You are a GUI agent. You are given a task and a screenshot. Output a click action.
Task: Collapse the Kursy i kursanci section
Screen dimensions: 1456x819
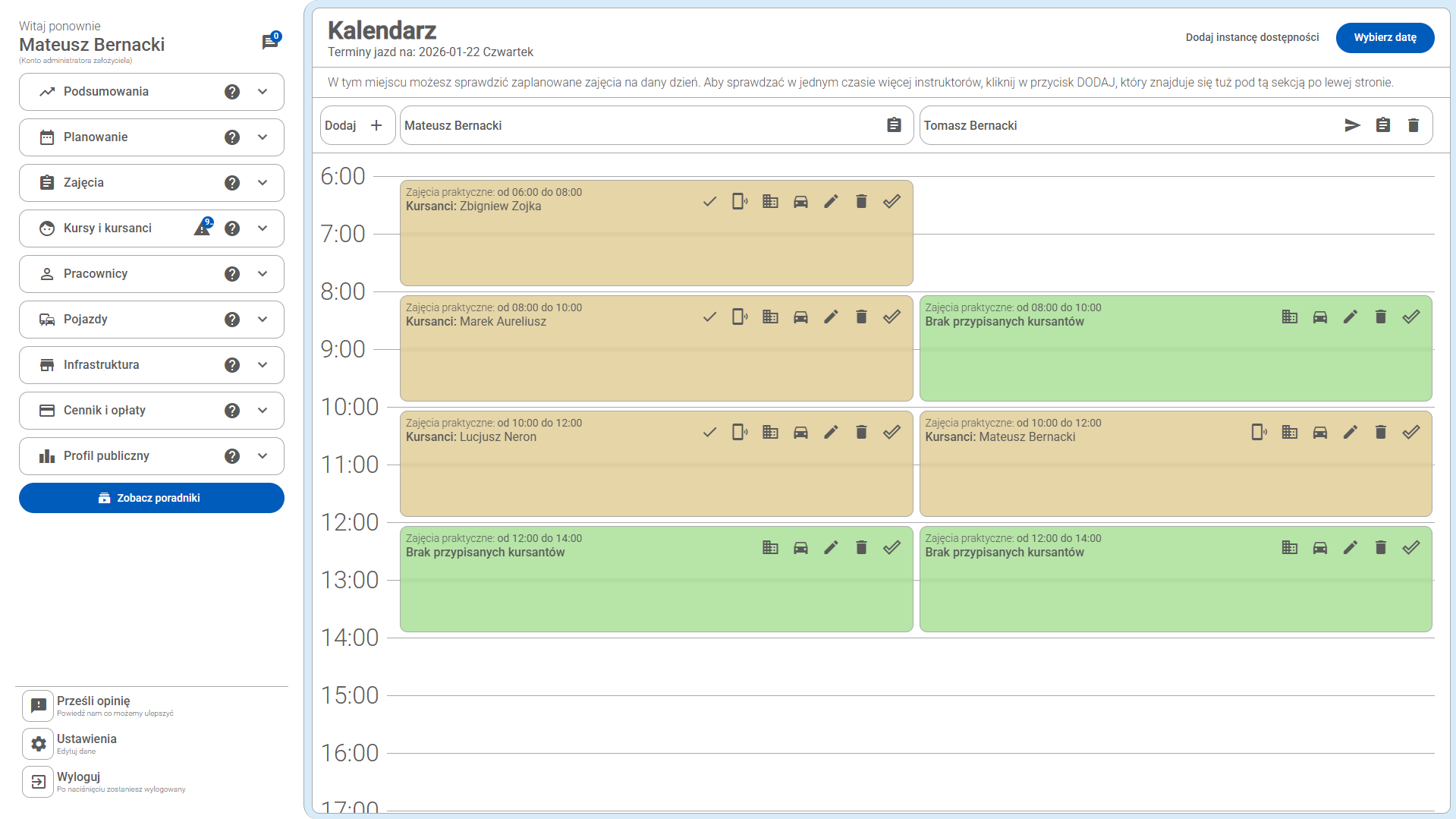(263, 228)
